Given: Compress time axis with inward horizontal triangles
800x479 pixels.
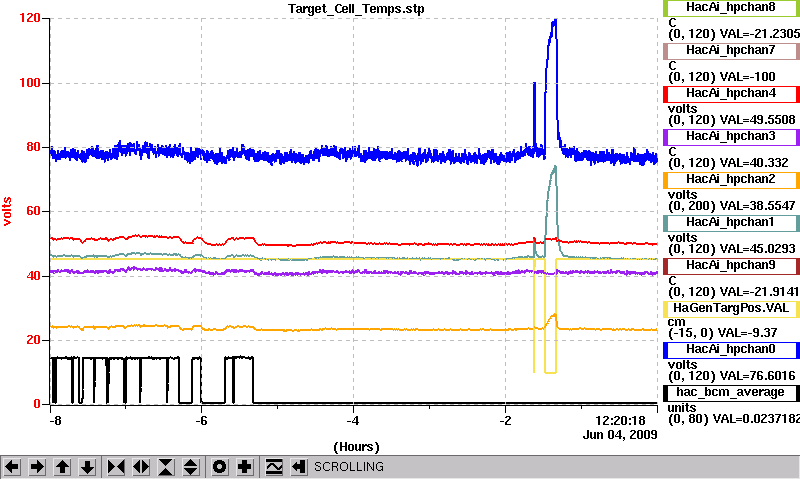Looking at the screenshot, I should 116,467.
